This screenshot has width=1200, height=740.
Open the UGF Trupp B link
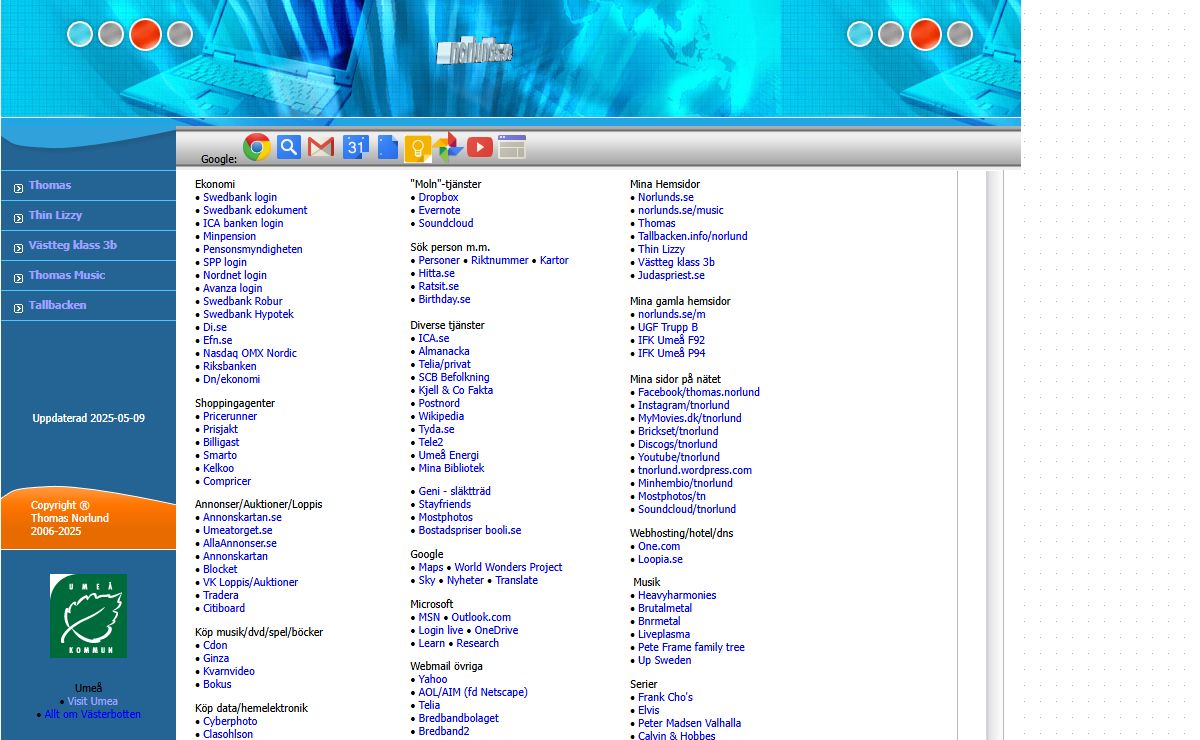668,328
